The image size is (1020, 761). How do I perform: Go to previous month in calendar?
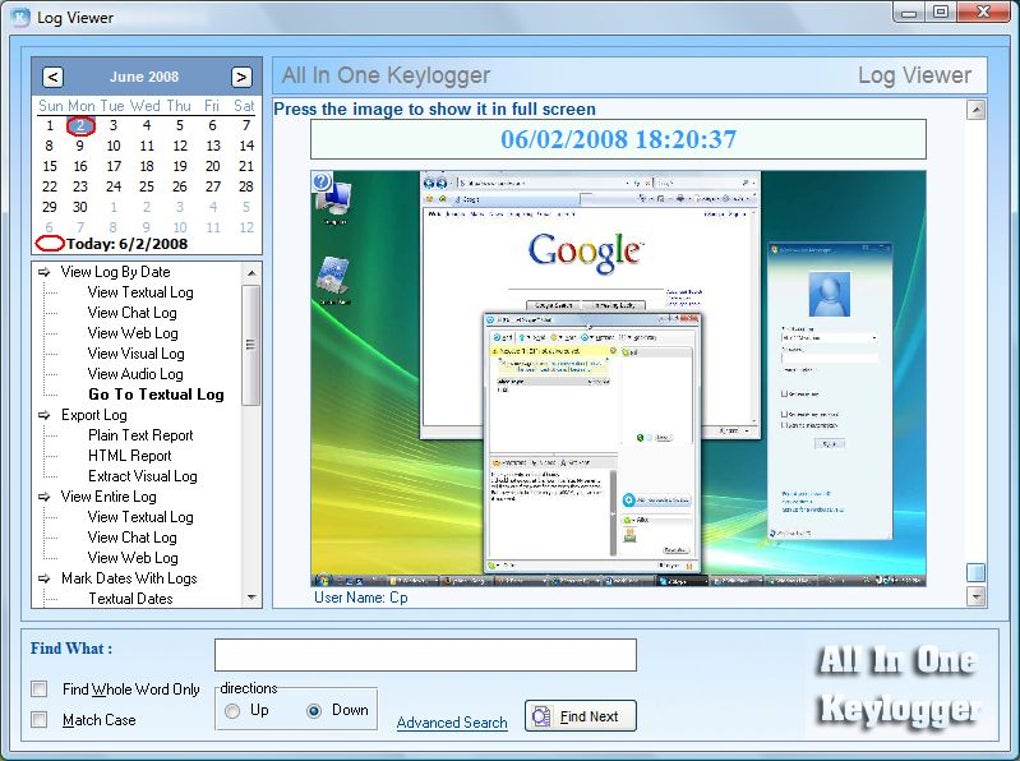click(x=53, y=77)
